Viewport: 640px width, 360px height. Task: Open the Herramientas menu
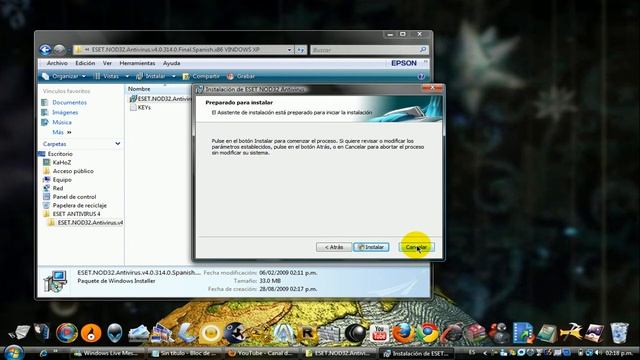click(137, 63)
